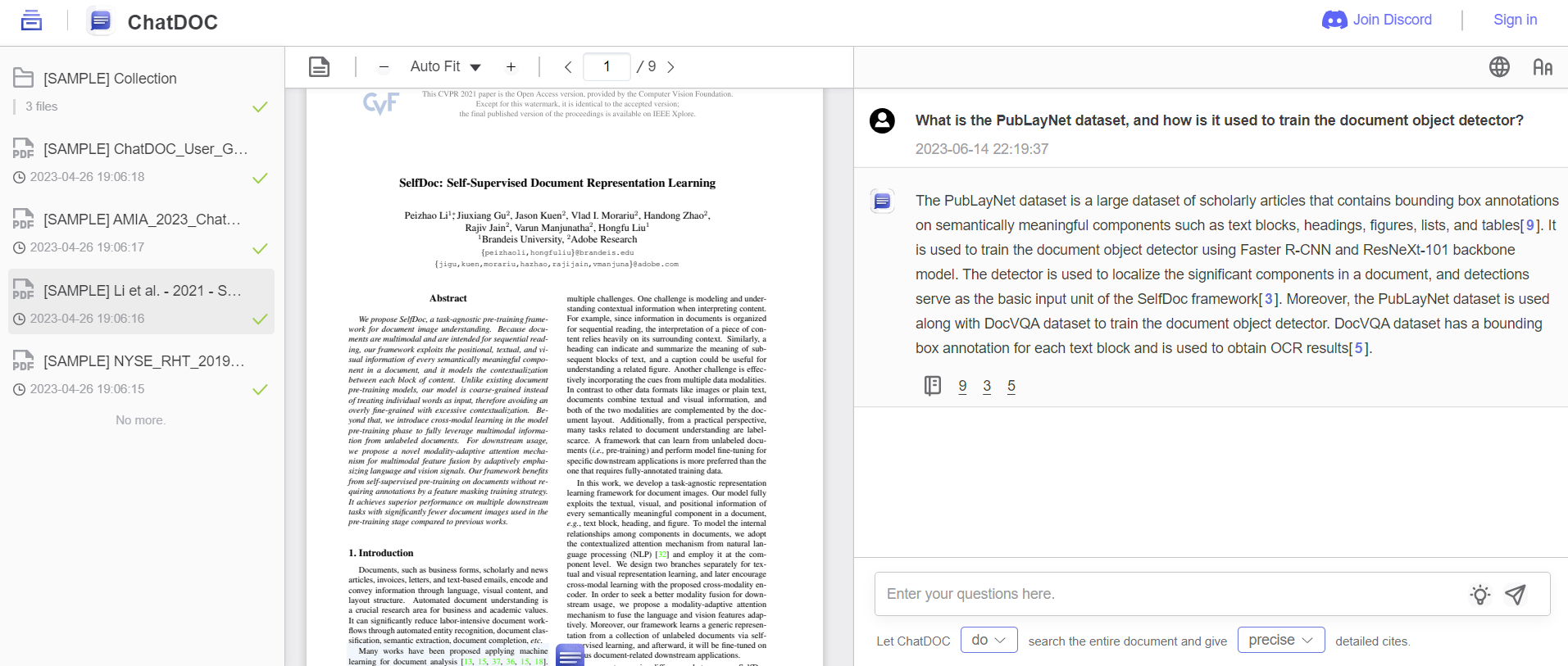Zoom in with the plus button
Viewport: 1568px width, 666px height.
511,67
